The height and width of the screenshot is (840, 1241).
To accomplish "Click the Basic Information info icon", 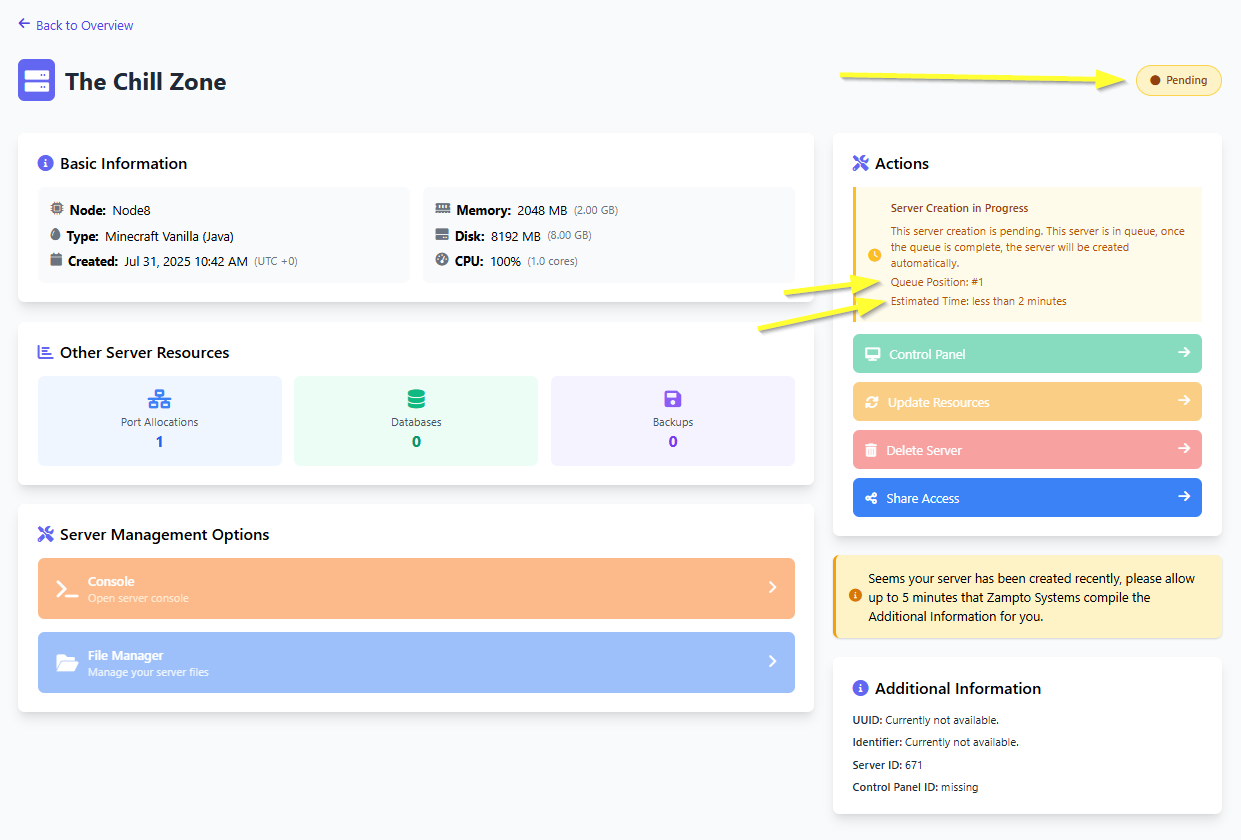I will pyautogui.click(x=46, y=163).
